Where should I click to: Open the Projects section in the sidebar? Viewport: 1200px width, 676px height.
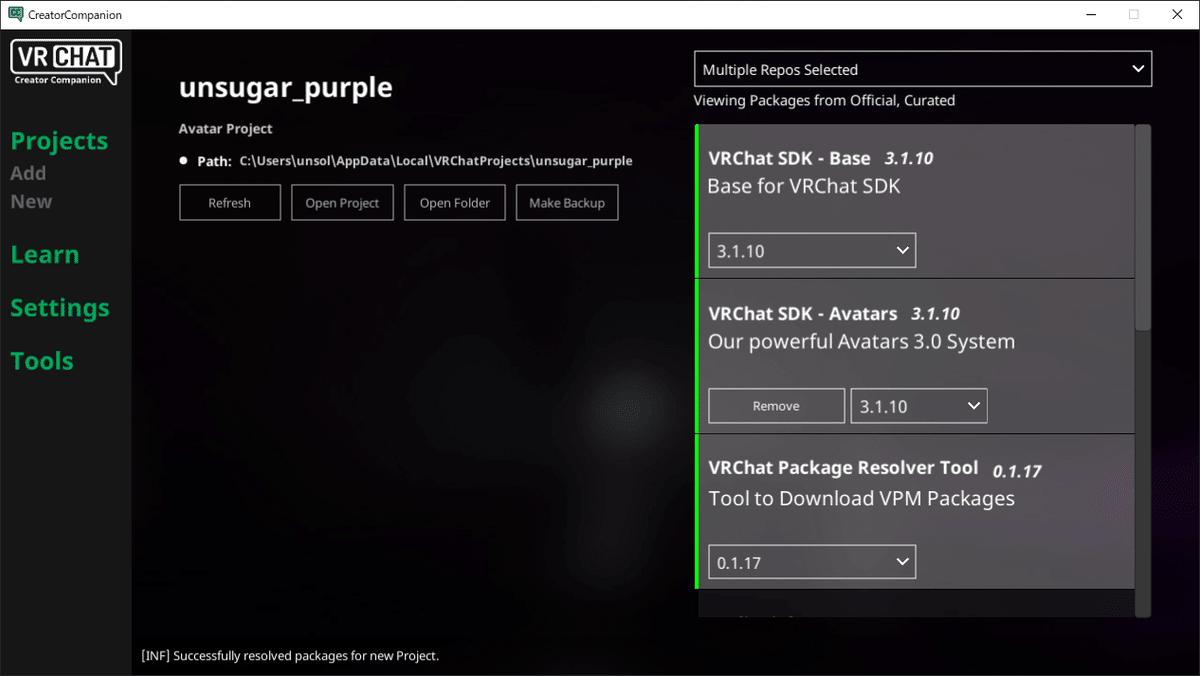pyautogui.click(x=59, y=141)
